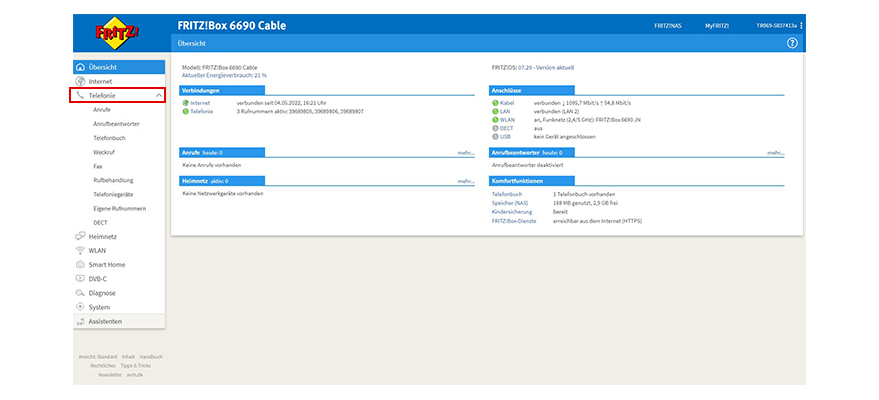This screenshot has height=400, width=879.
Task: Click Handbuch footer link
Action: pos(150,356)
